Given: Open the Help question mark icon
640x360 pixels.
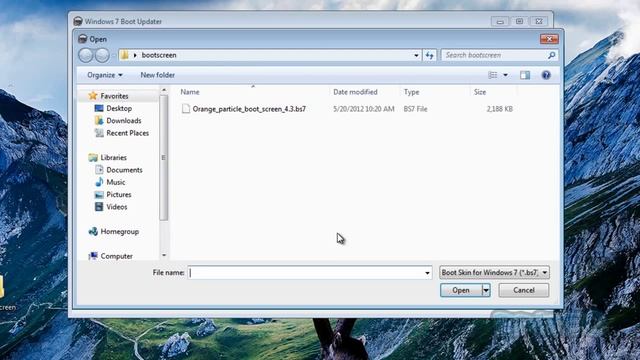Looking at the screenshot, I should click(546, 75).
